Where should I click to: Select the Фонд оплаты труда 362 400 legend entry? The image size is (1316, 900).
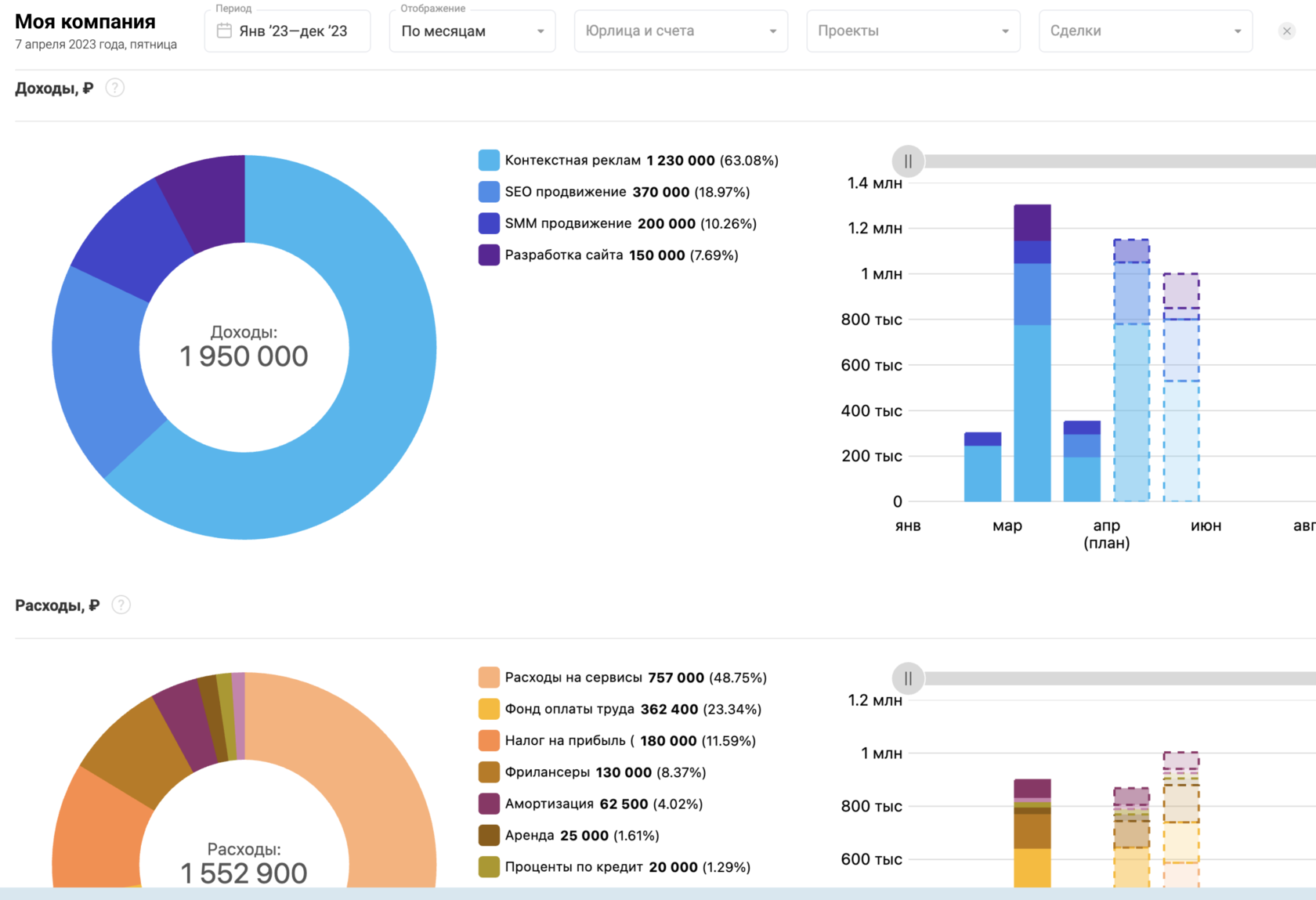click(620, 709)
